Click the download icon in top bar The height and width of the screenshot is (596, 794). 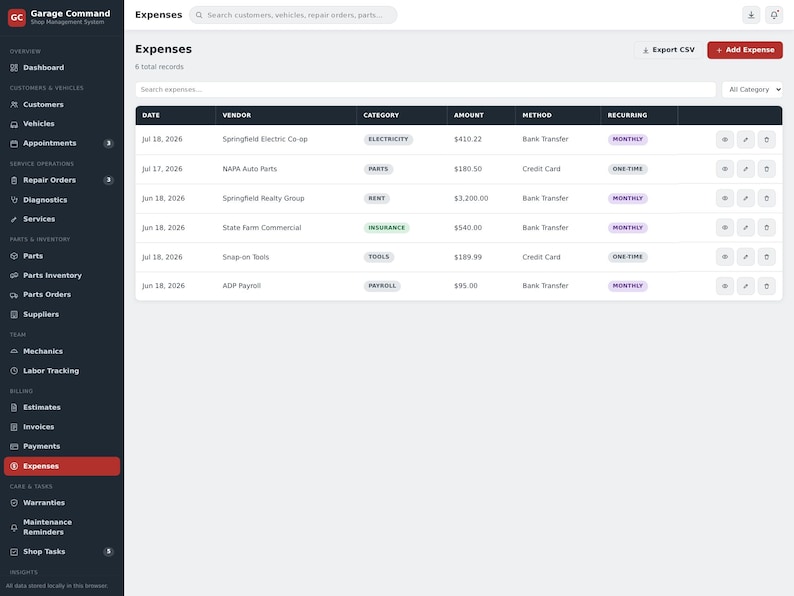(751, 15)
